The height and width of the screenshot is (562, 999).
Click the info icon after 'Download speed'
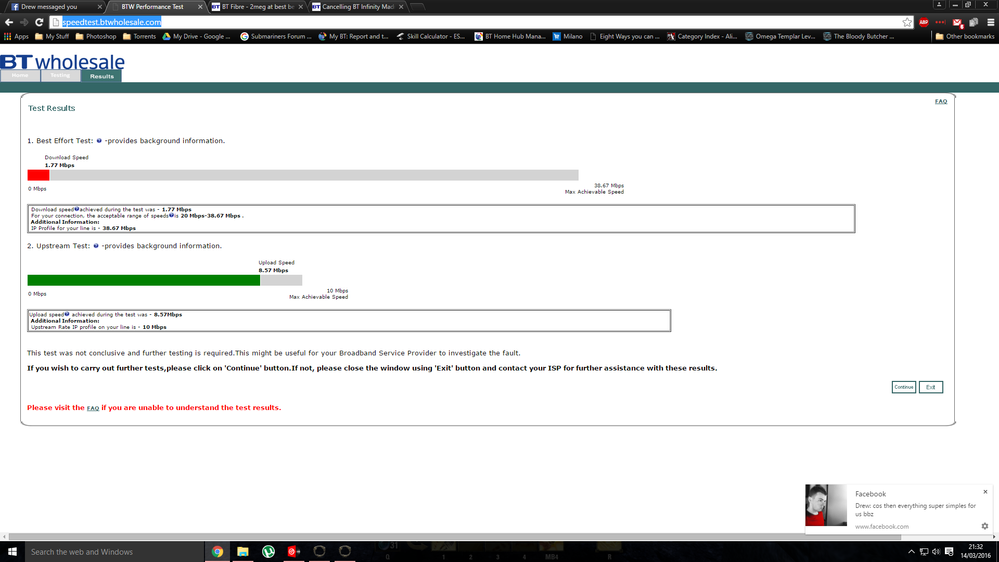pos(76,209)
